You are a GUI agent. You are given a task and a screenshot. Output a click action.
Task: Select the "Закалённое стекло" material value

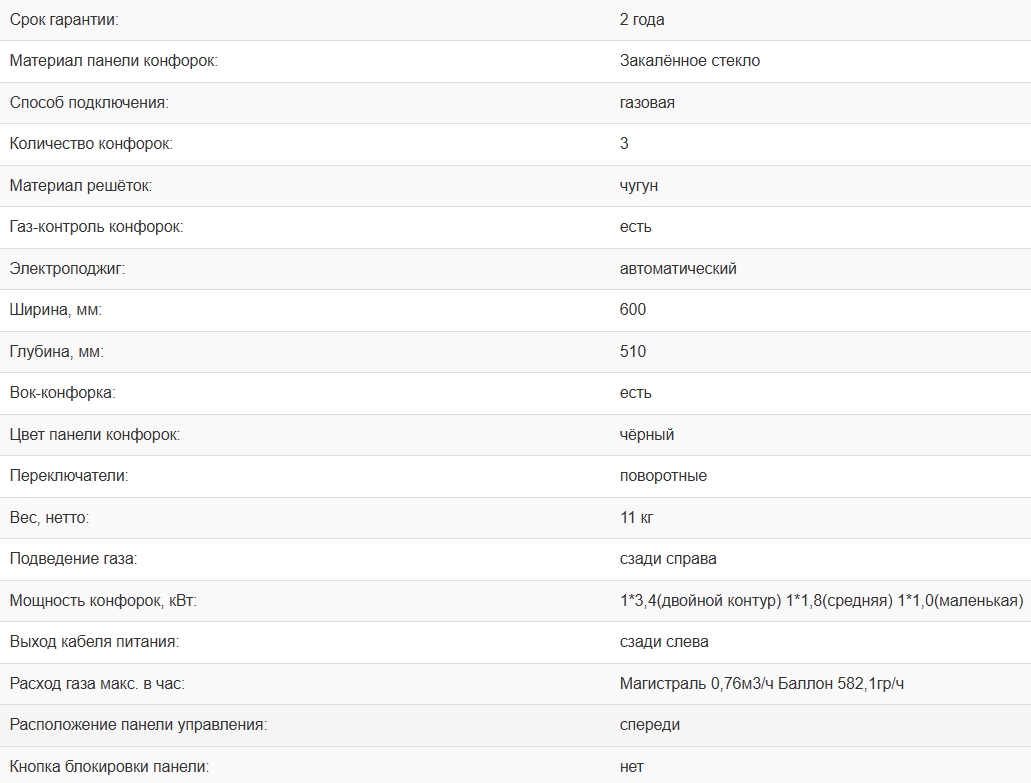pos(690,61)
